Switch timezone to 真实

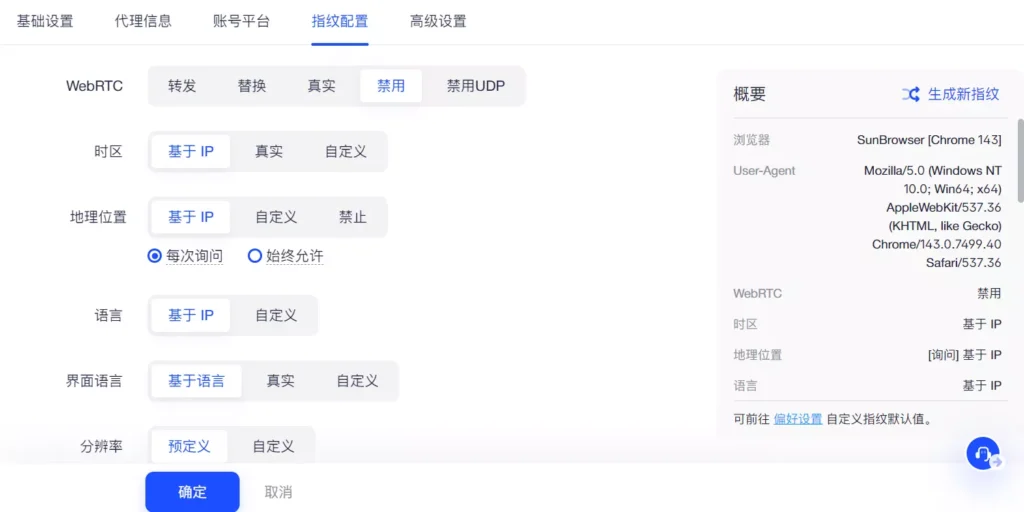point(269,151)
